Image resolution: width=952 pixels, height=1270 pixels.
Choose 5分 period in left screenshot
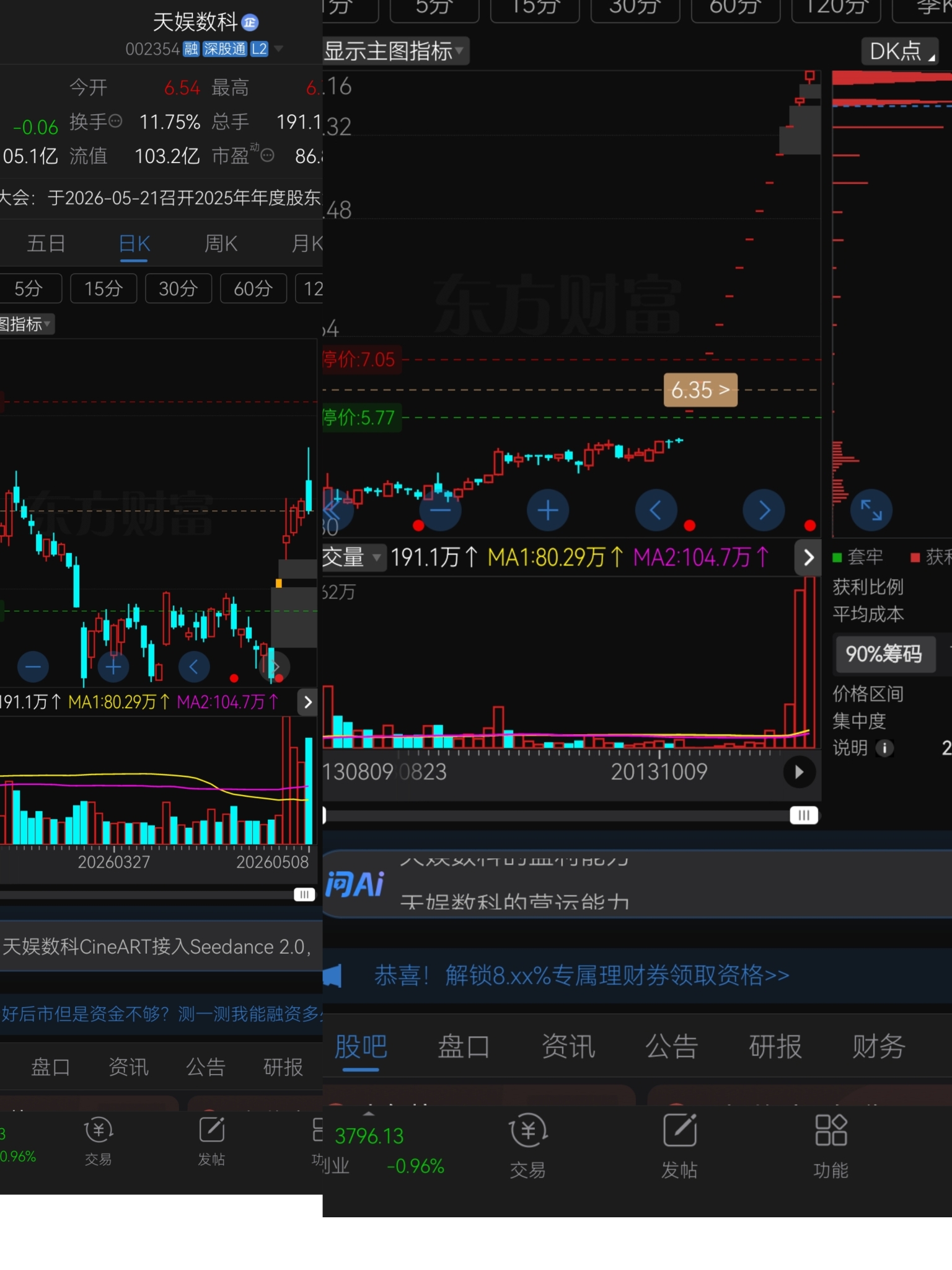[x=29, y=289]
